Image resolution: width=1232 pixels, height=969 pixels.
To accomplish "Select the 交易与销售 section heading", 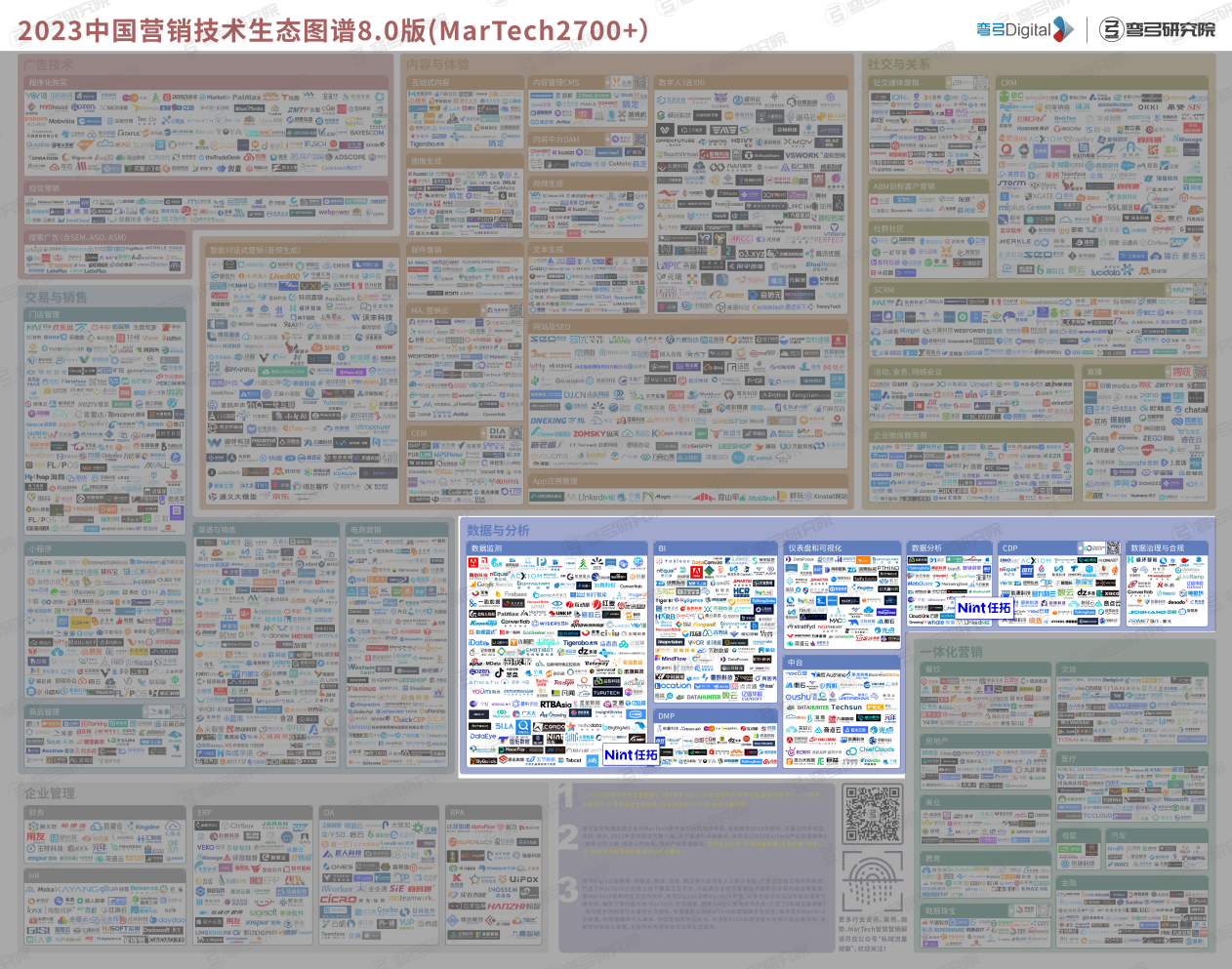I will 56,297.
